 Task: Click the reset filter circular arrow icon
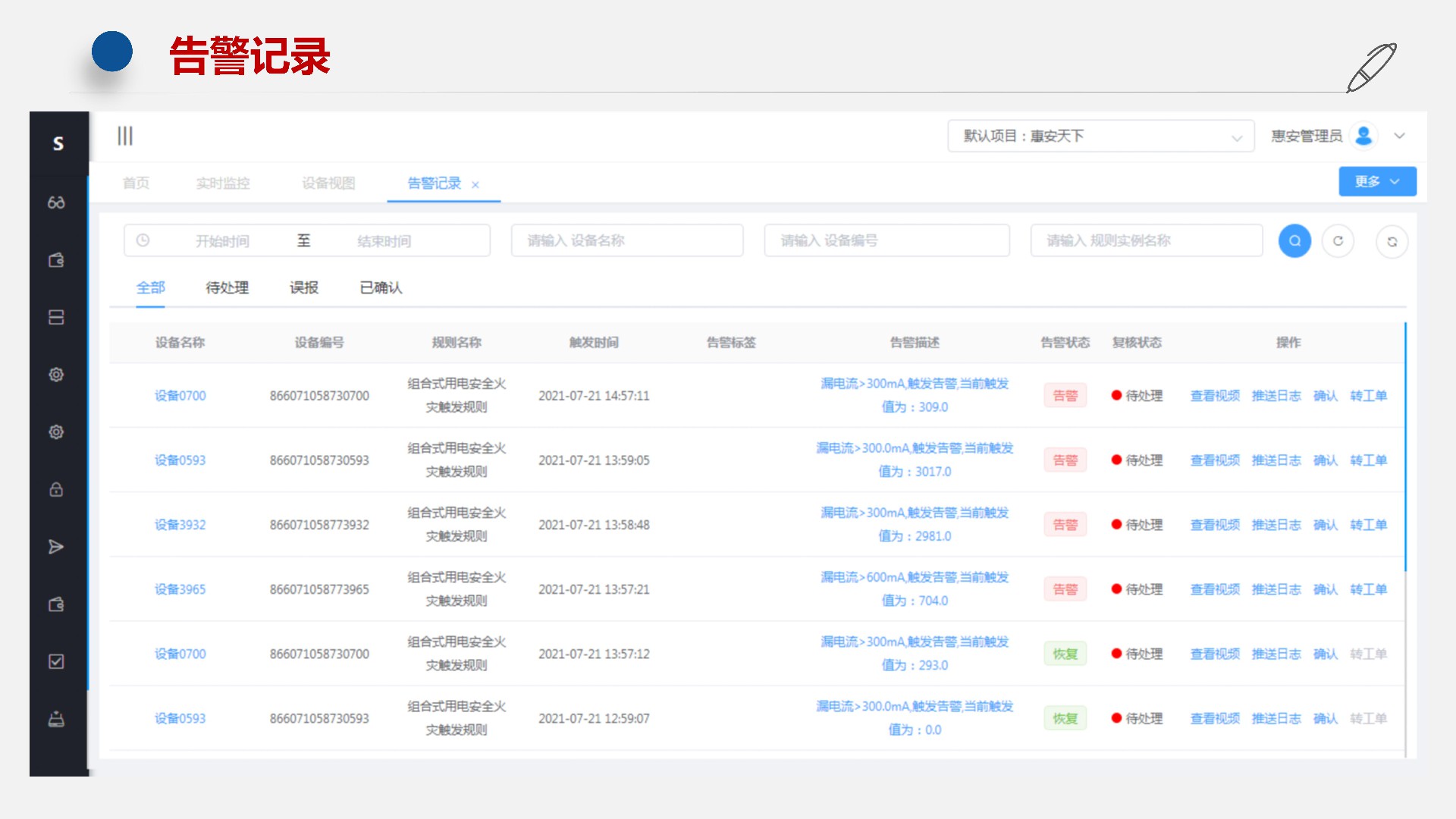point(1338,241)
